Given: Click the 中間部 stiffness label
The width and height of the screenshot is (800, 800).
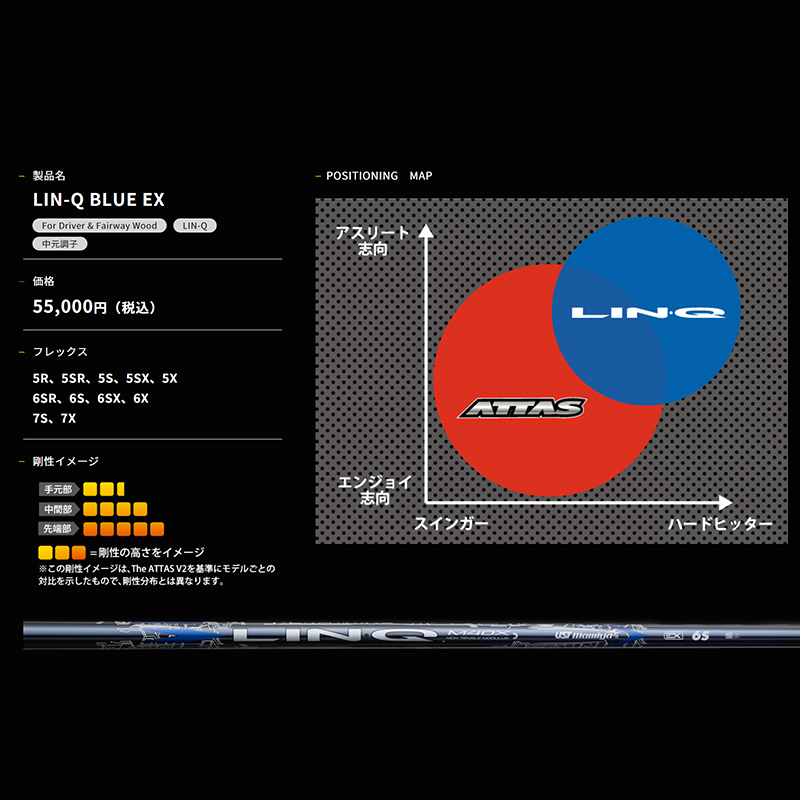Looking at the screenshot, I should (59, 509).
